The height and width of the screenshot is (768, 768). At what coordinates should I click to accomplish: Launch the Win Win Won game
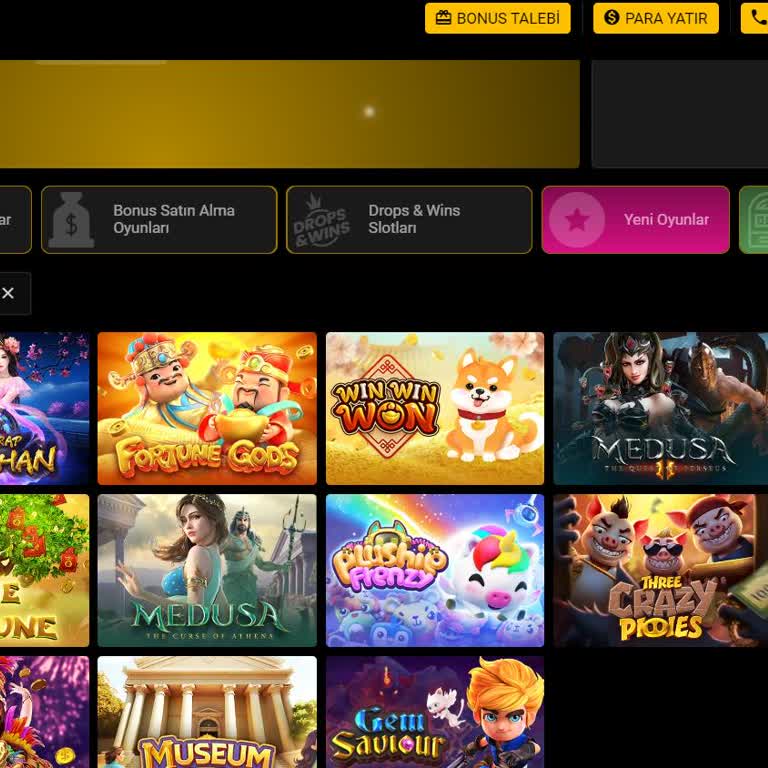(x=435, y=408)
